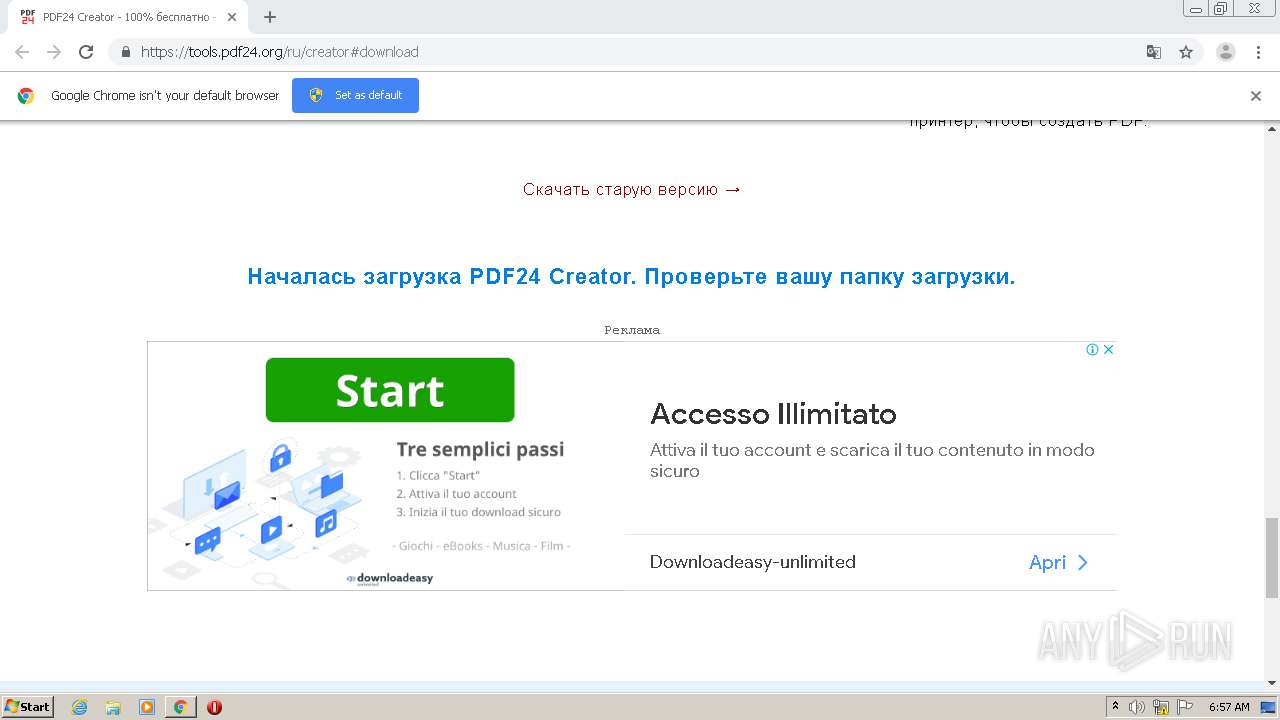Select Chrome in the taskbar
The image size is (1280, 720).
pos(181,707)
